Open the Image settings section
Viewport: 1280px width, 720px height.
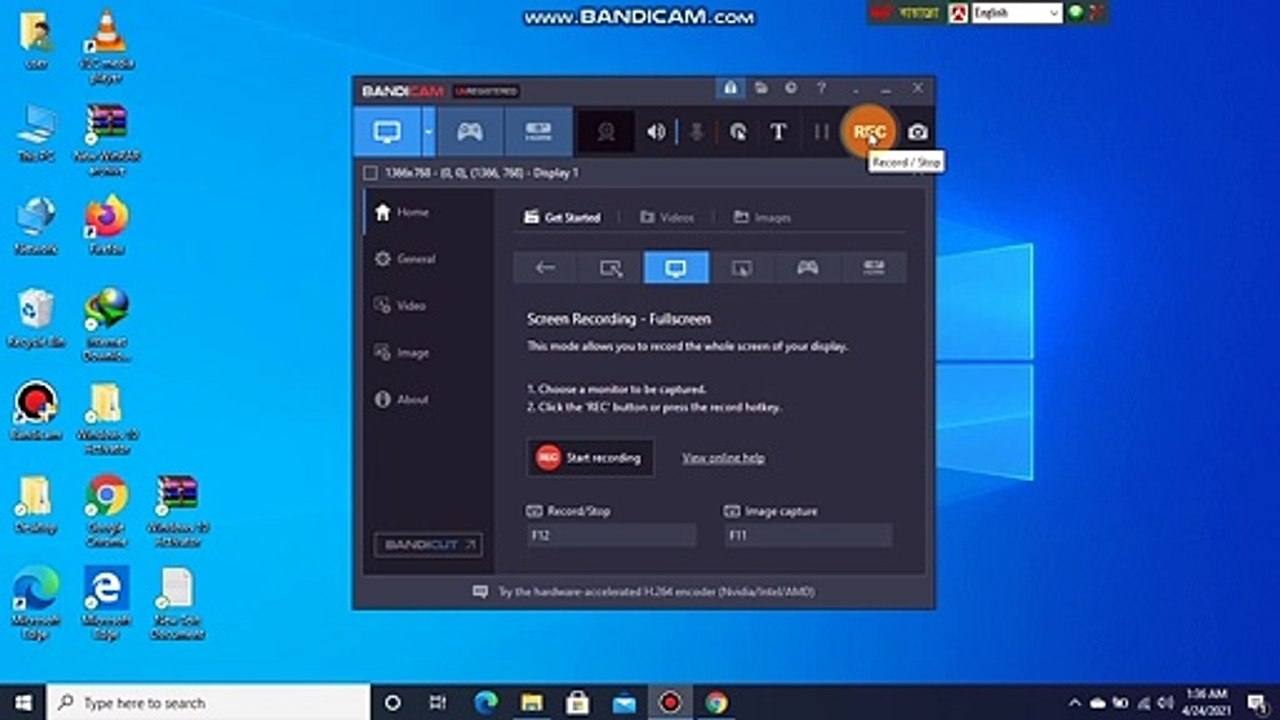click(x=401, y=353)
